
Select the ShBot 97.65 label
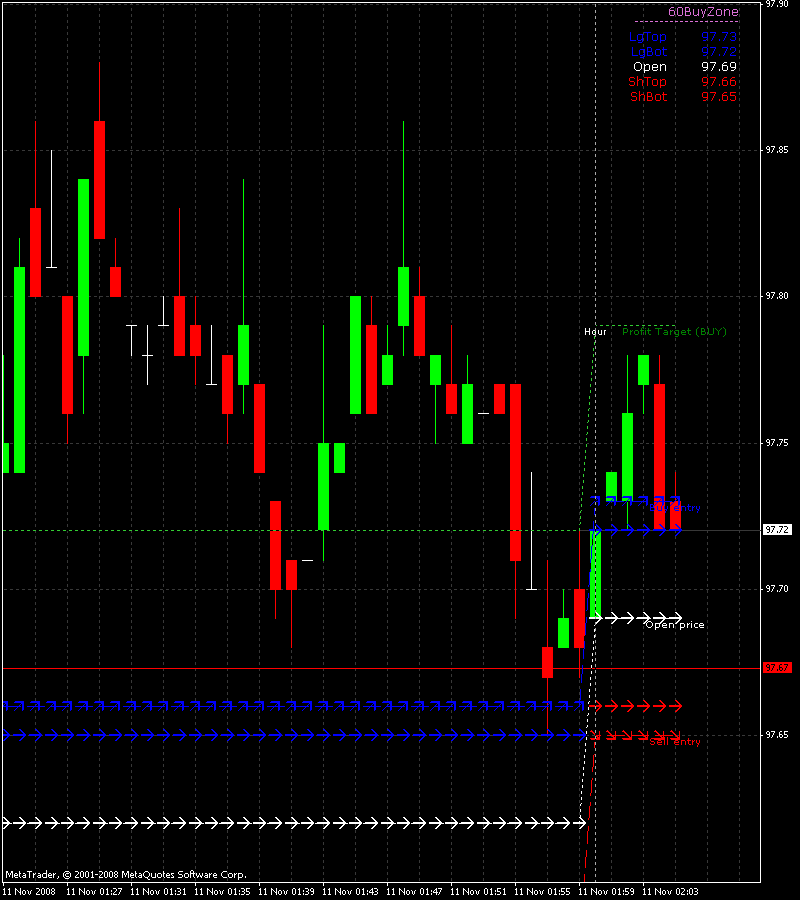click(683, 96)
